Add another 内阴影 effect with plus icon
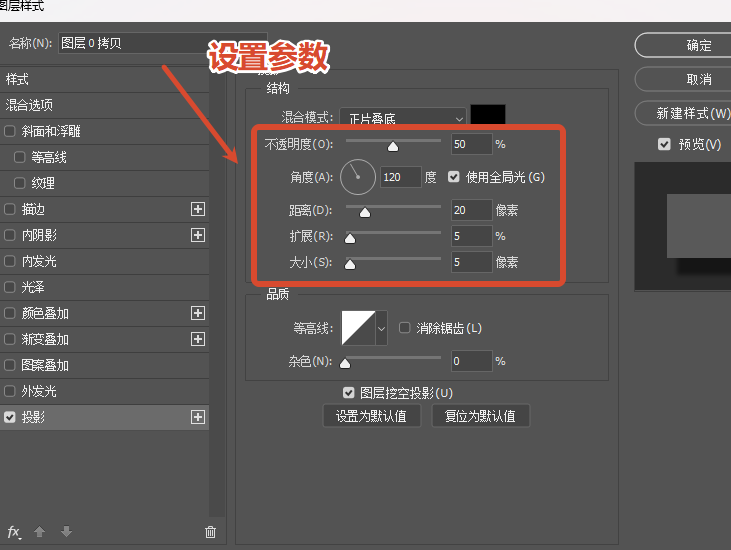Screen dimensions: 731x550 point(198,235)
